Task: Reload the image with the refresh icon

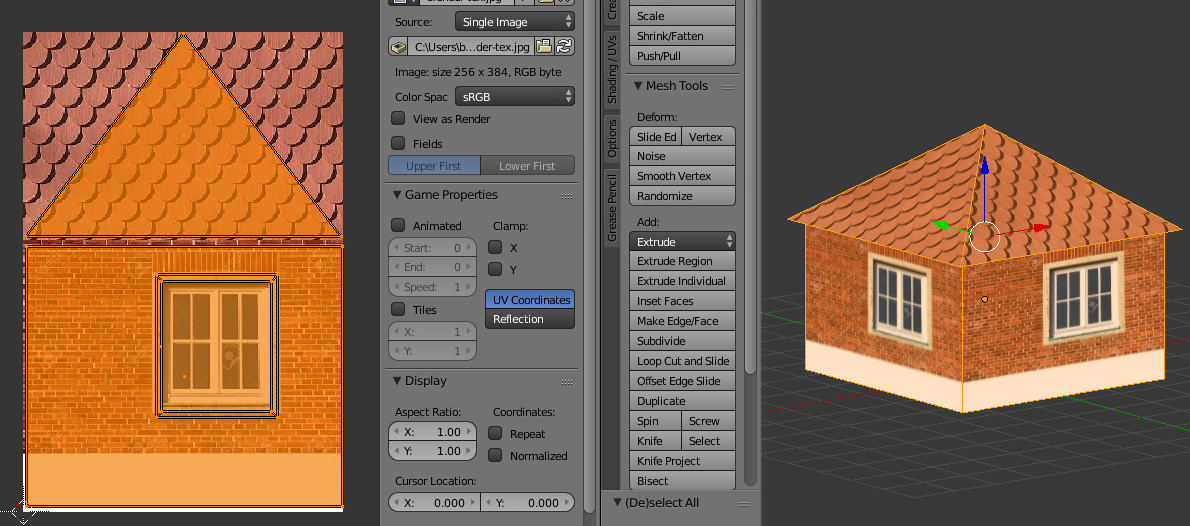Action: point(564,47)
